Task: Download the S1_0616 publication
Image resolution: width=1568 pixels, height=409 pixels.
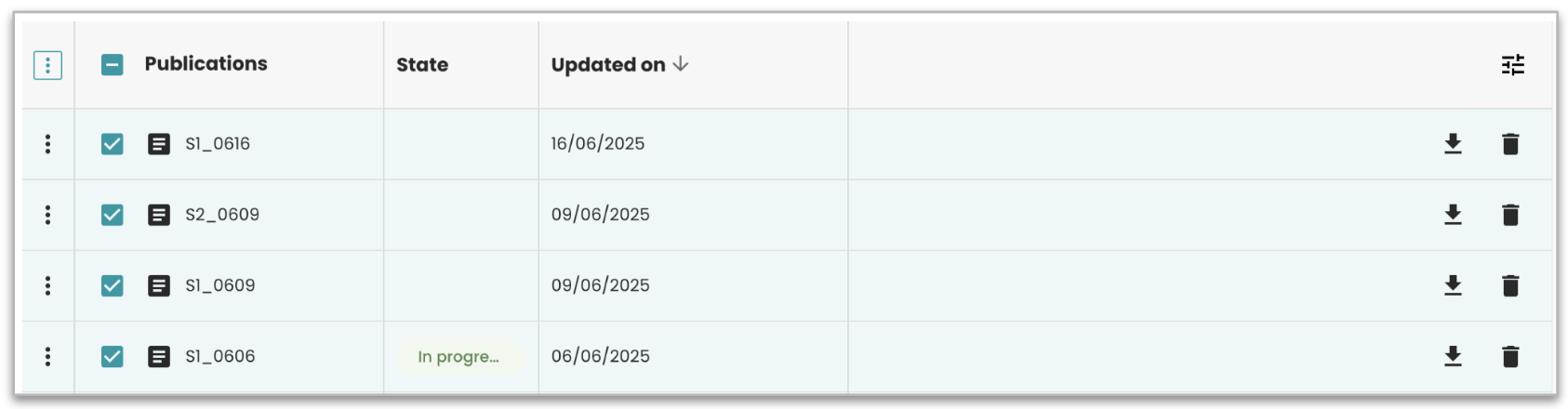Action: pyautogui.click(x=1453, y=144)
